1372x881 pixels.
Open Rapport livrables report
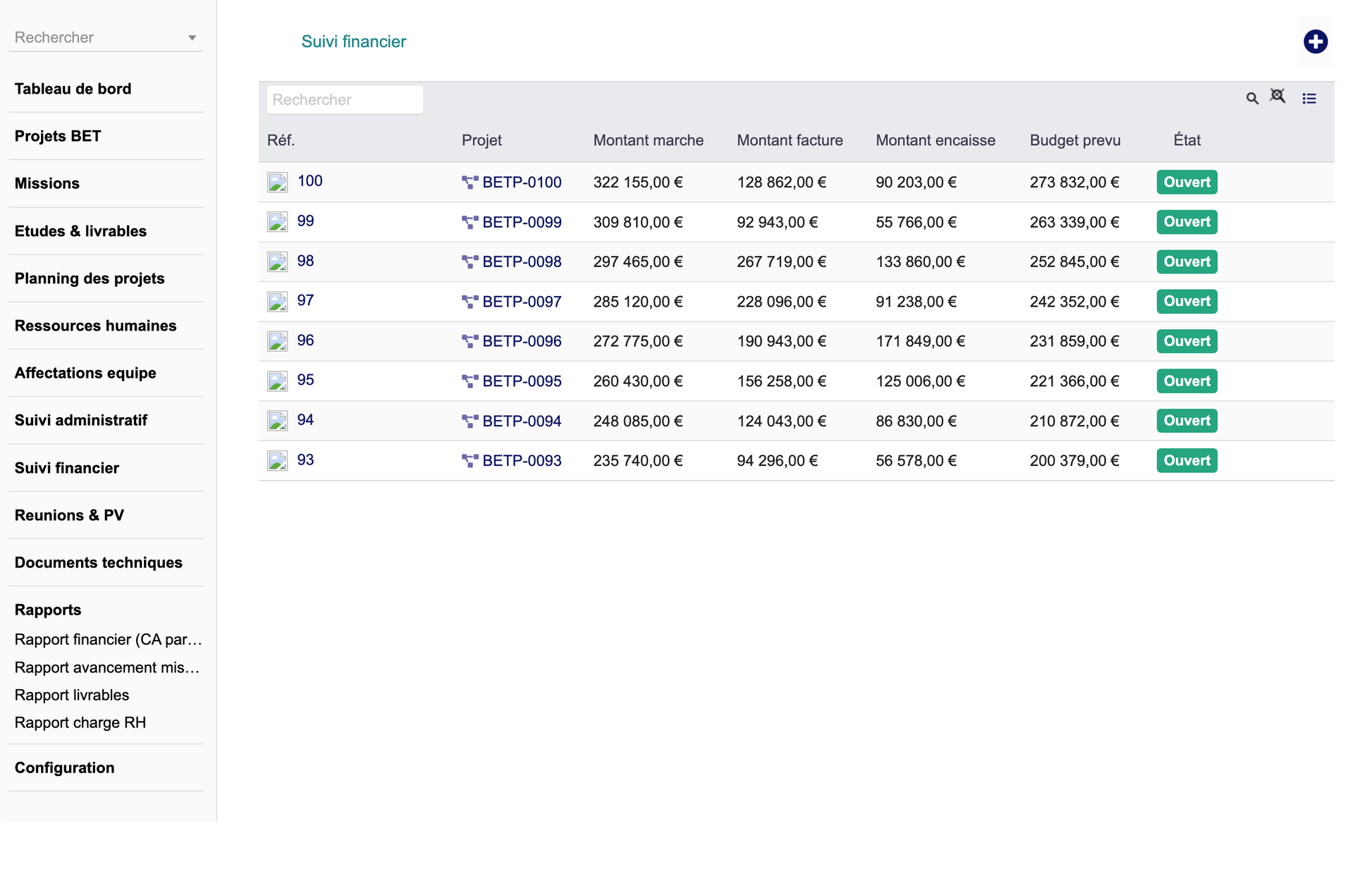tap(72, 695)
